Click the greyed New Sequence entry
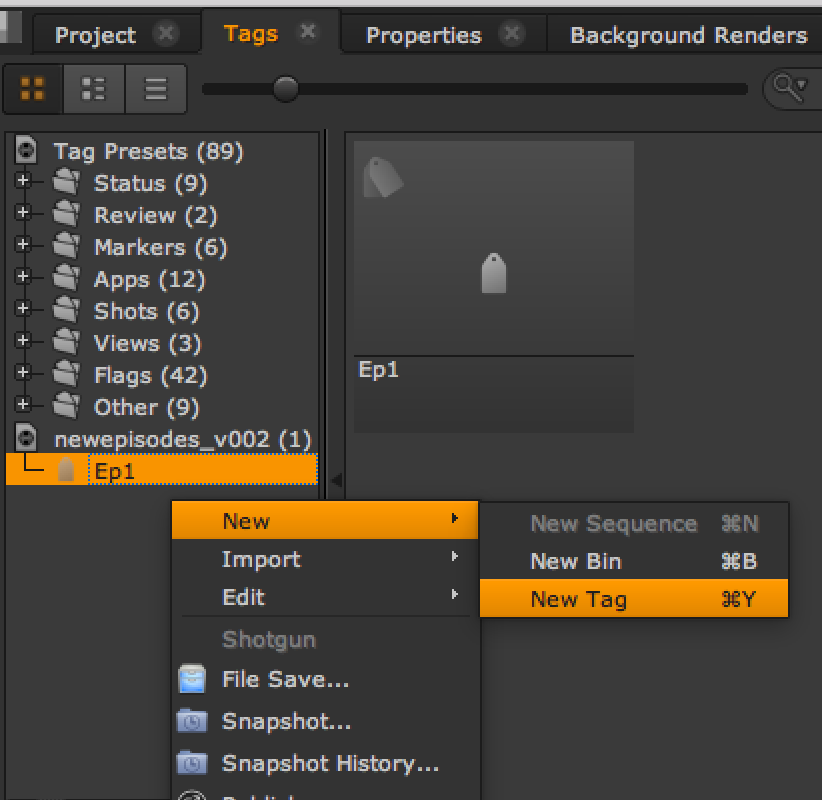This screenshot has height=800, width=822. pos(634,523)
